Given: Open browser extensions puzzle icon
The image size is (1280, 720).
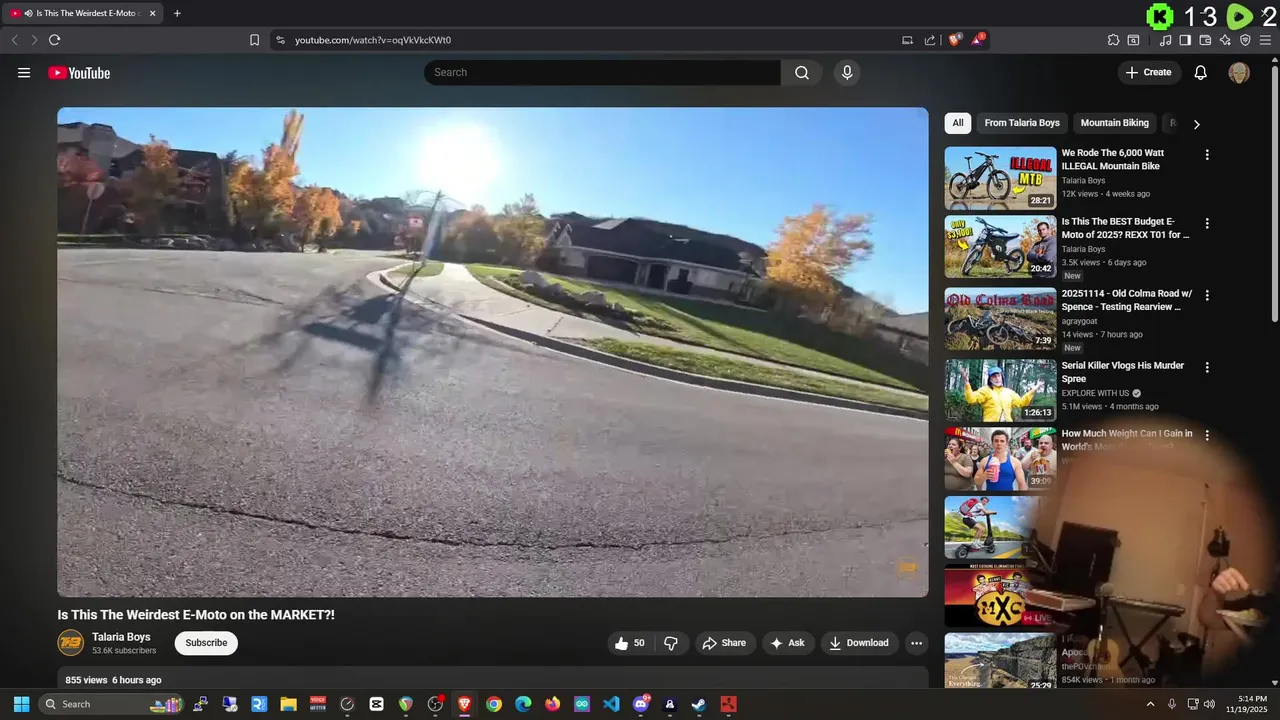Looking at the screenshot, I should click(1113, 40).
